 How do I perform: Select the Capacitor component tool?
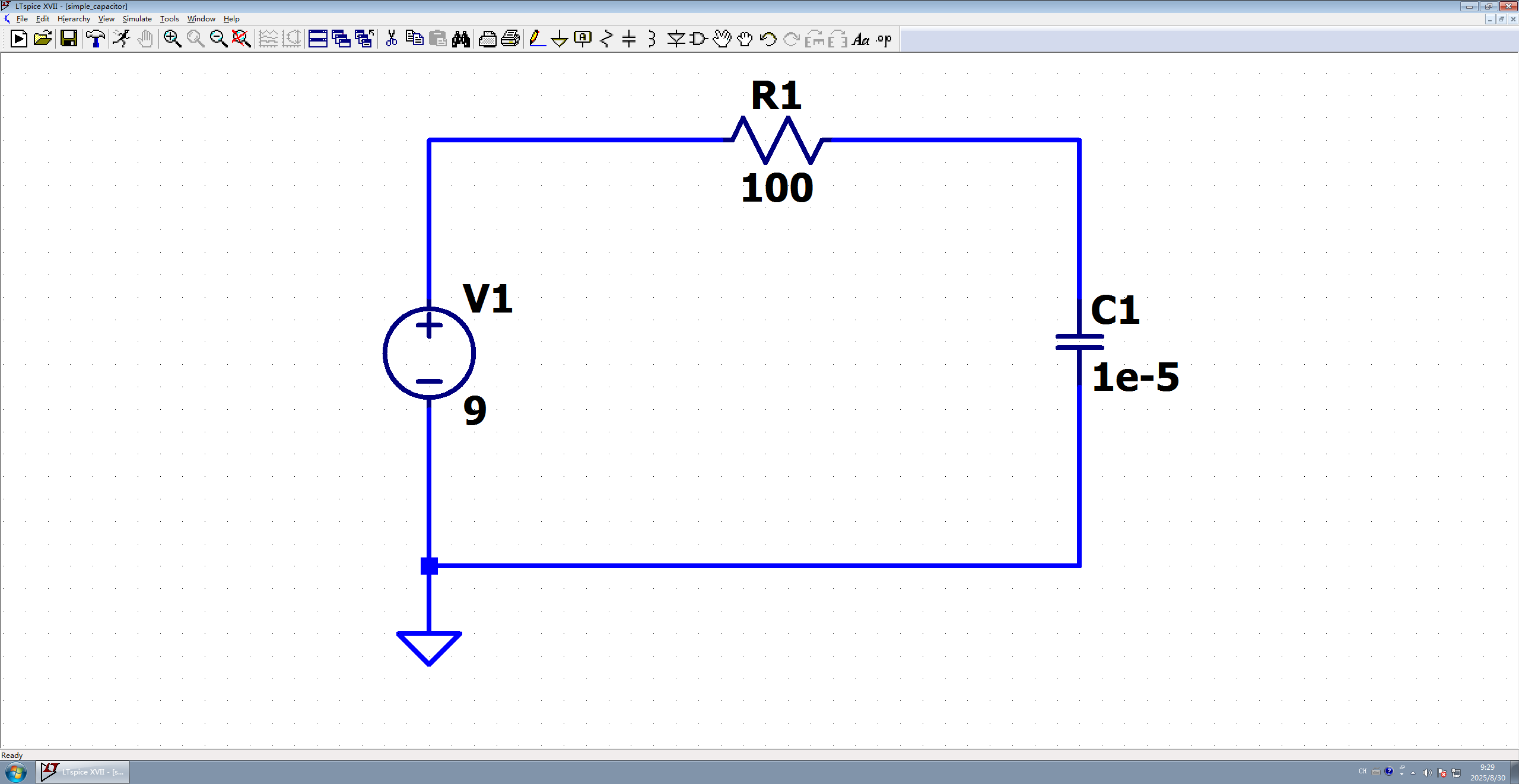pos(629,39)
